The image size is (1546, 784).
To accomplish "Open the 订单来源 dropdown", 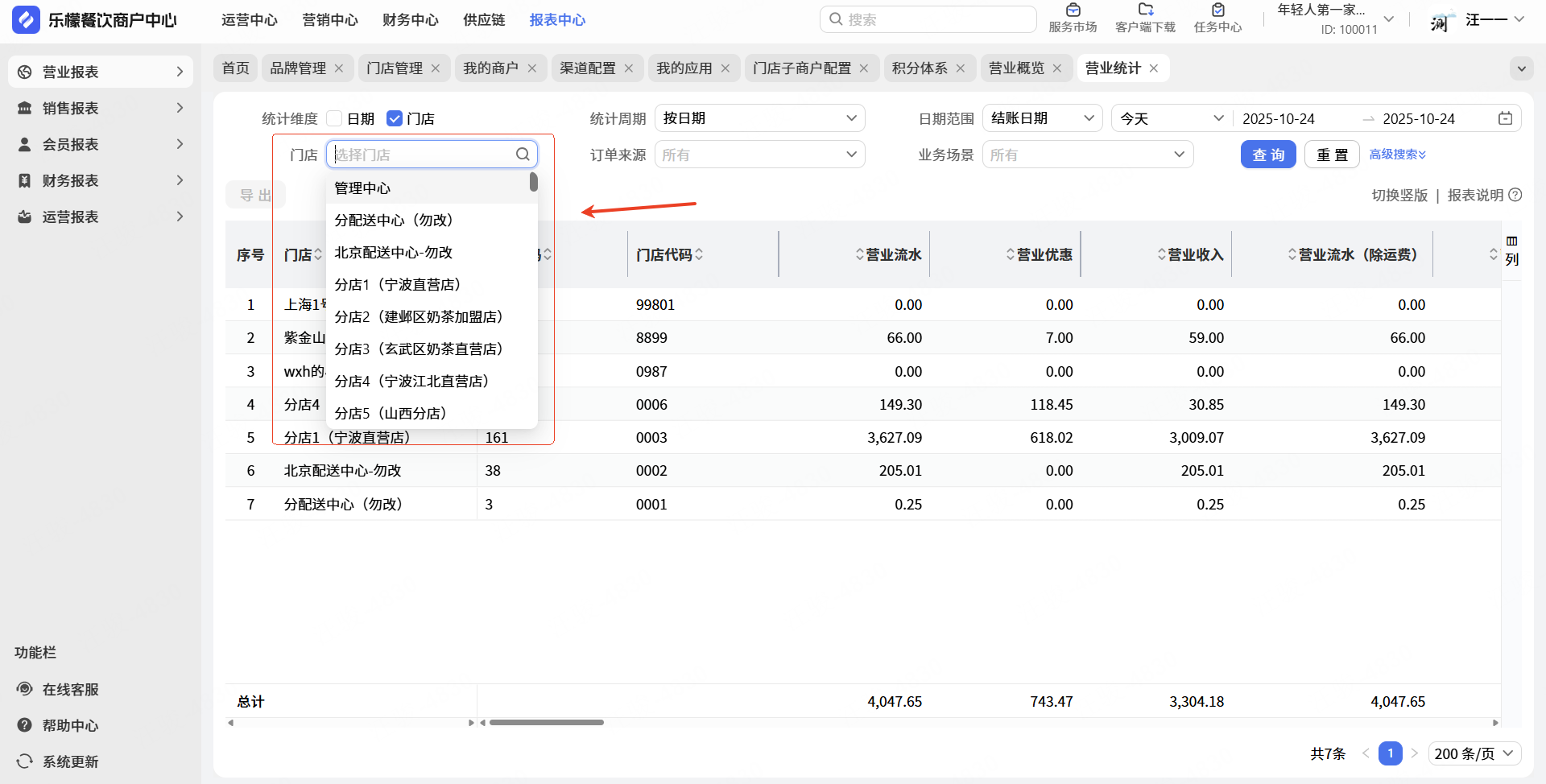I will 759,155.
